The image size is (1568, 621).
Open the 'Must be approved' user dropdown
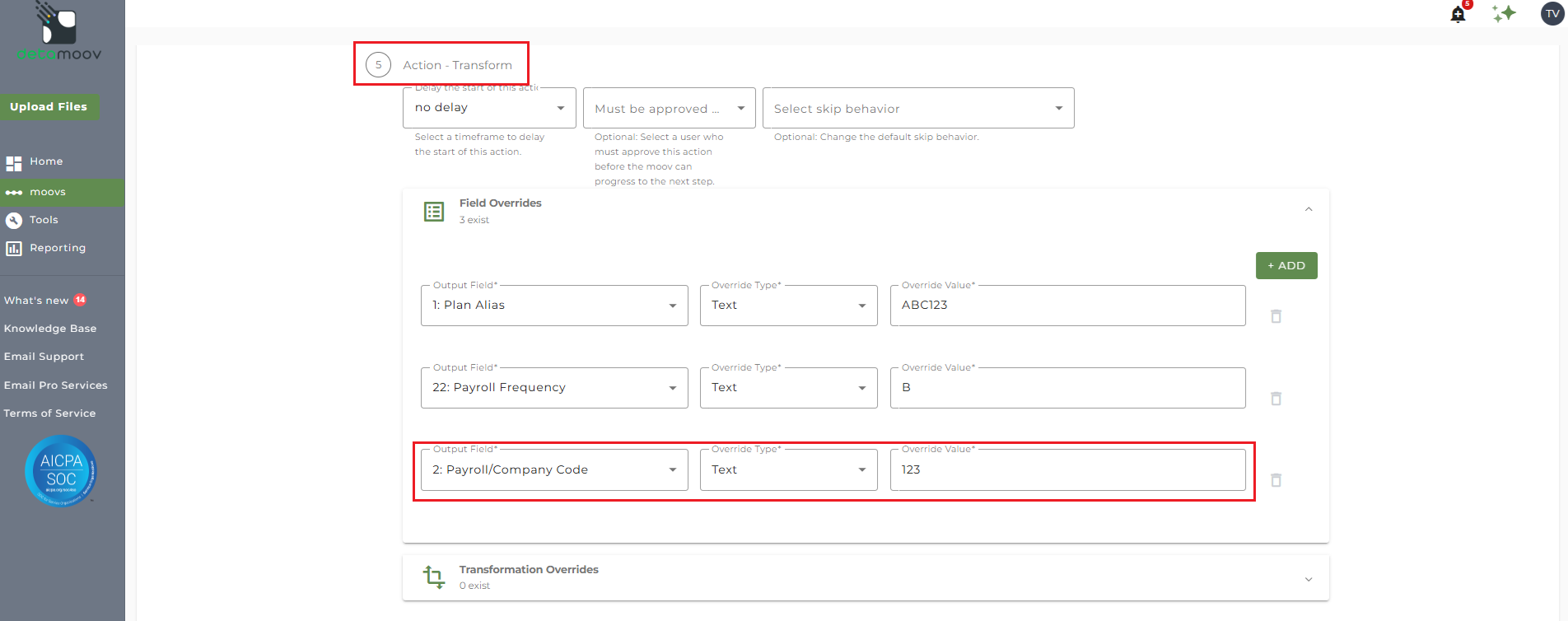pyautogui.click(x=669, y=109)
